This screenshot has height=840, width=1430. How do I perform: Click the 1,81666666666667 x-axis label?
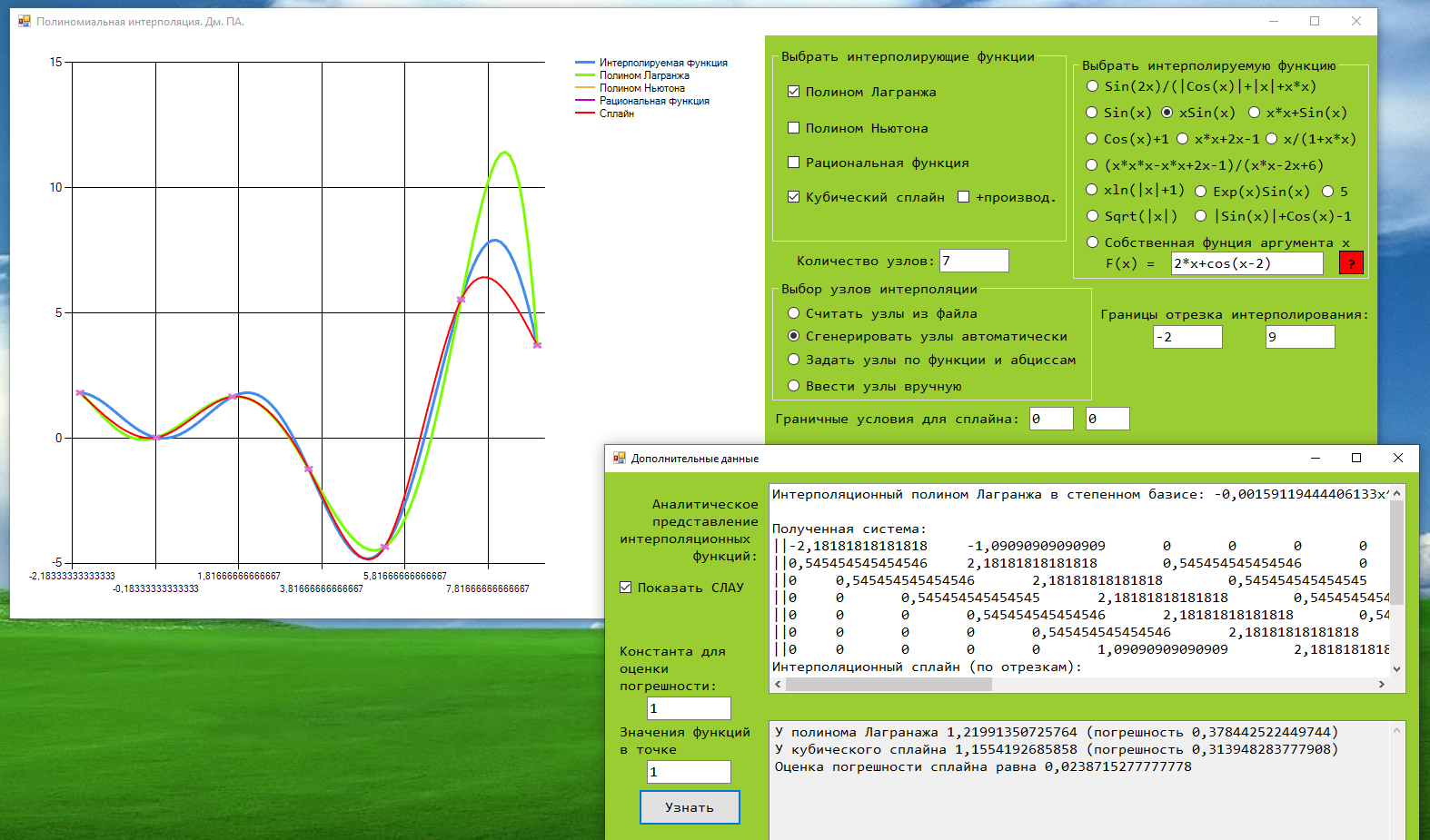tap(239, 576)
